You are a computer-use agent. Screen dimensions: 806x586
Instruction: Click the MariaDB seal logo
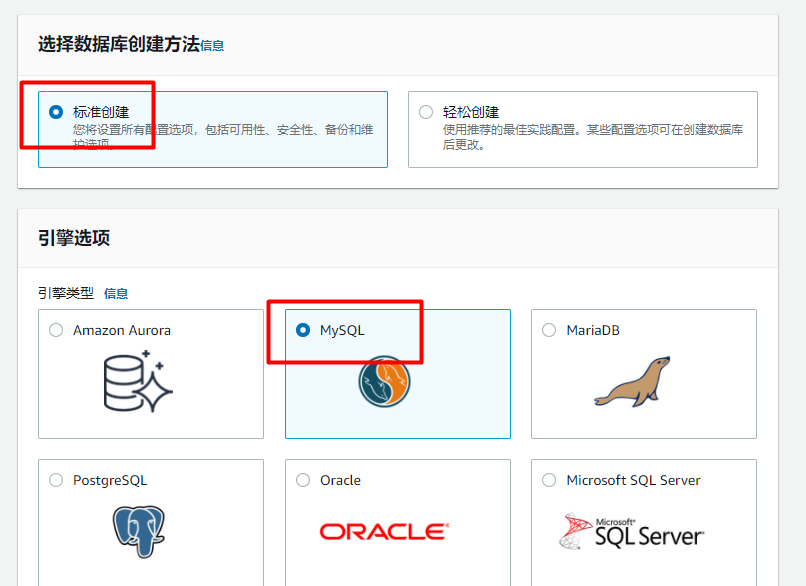(633, 381)
